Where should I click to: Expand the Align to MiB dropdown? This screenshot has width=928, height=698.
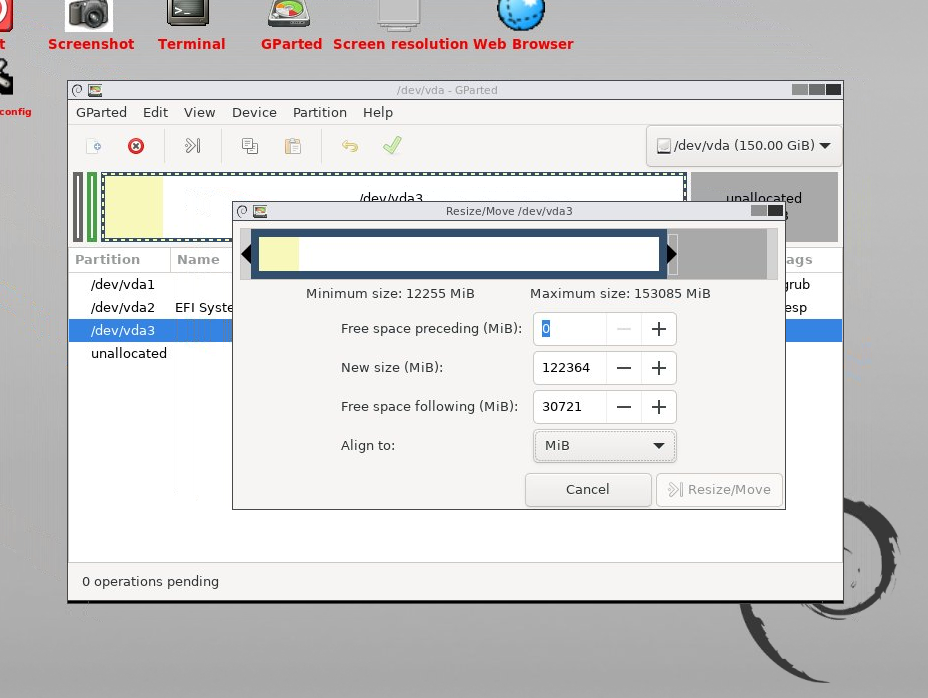tap(604, 445)
